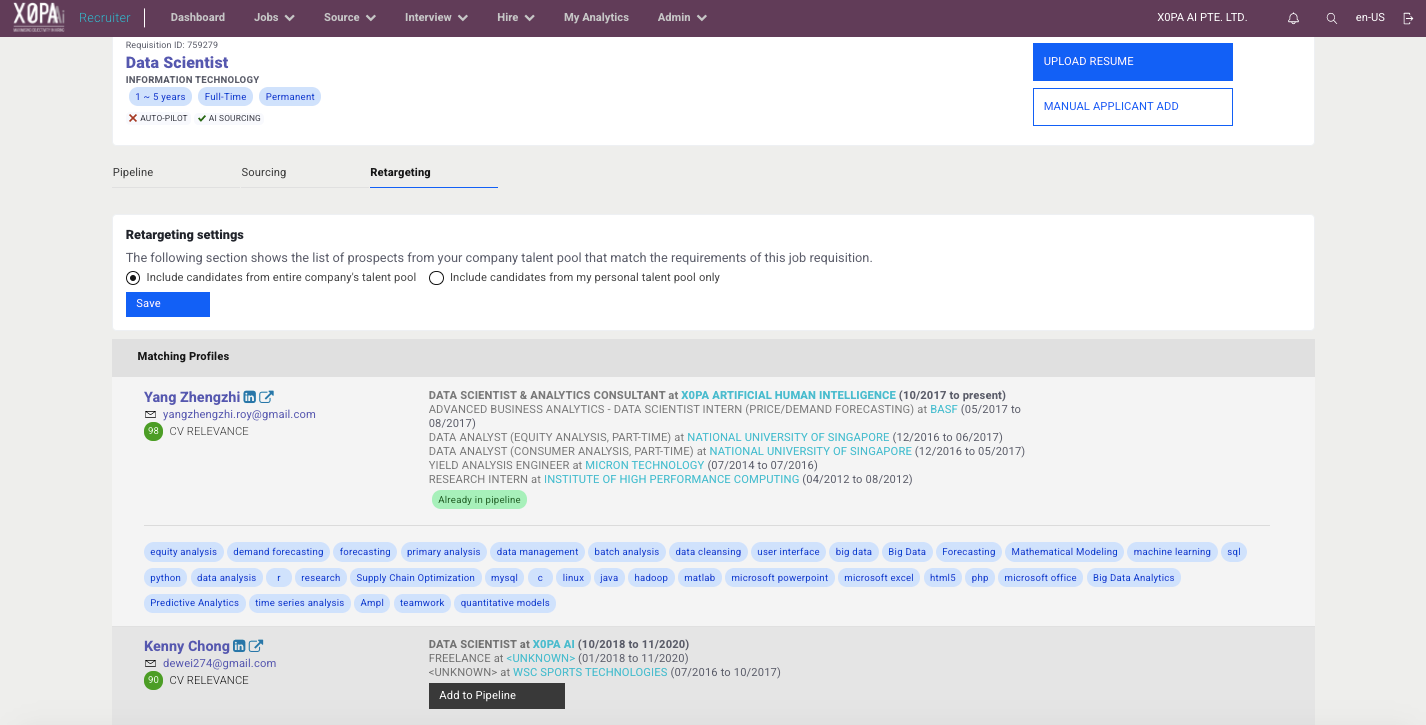Image resolution: width=1426 pixels, height=725 pixels.
Task: Click the quantitative models skill tag
Action: (505, 603)
